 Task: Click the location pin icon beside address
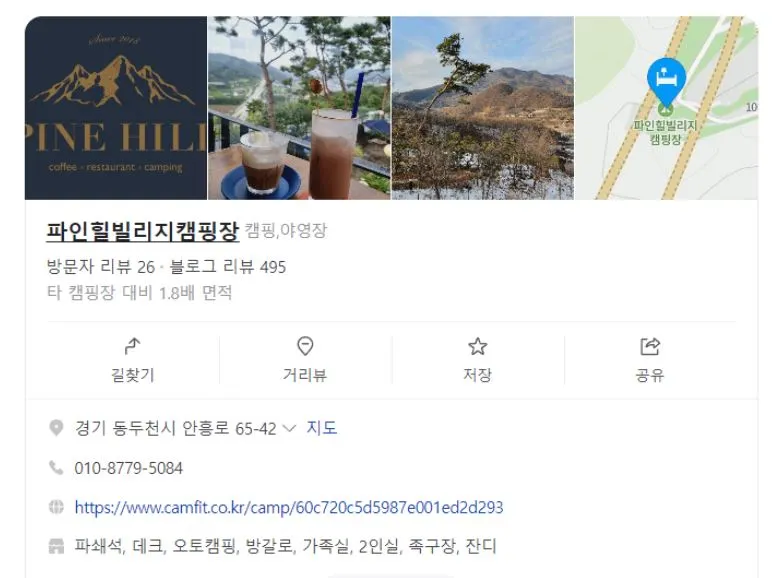point(56,428)
